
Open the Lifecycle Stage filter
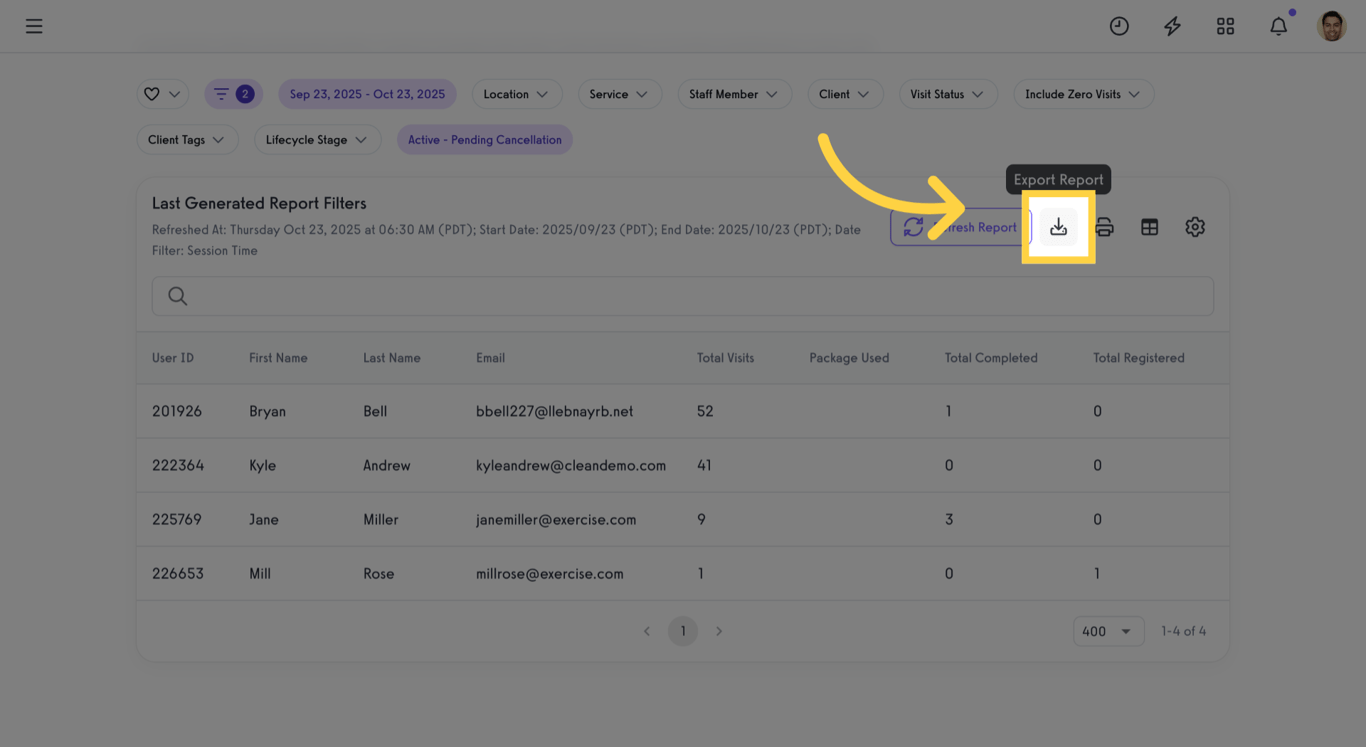(x=318, y=139)
